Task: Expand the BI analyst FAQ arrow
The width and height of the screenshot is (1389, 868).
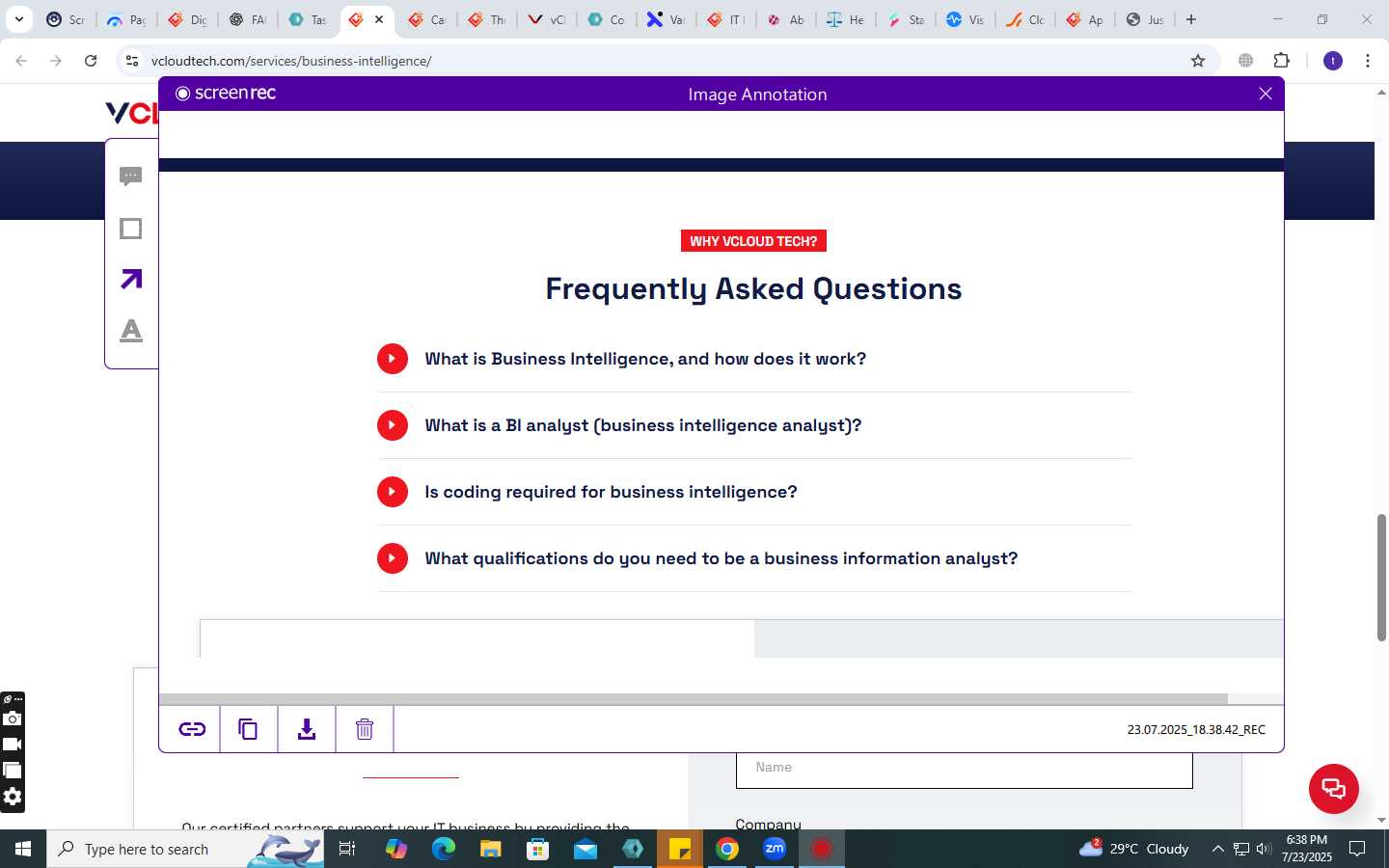Action: [x=393, y=425]
